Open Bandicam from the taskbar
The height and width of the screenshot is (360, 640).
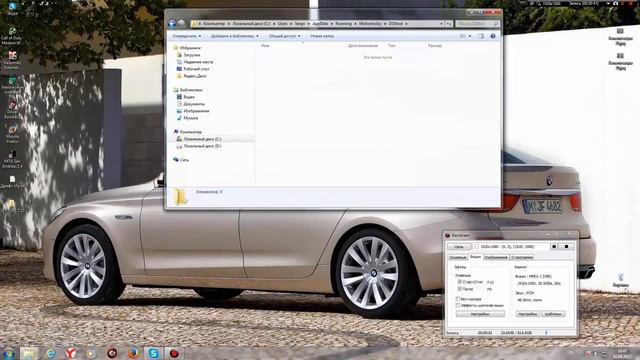click(174, 353)
